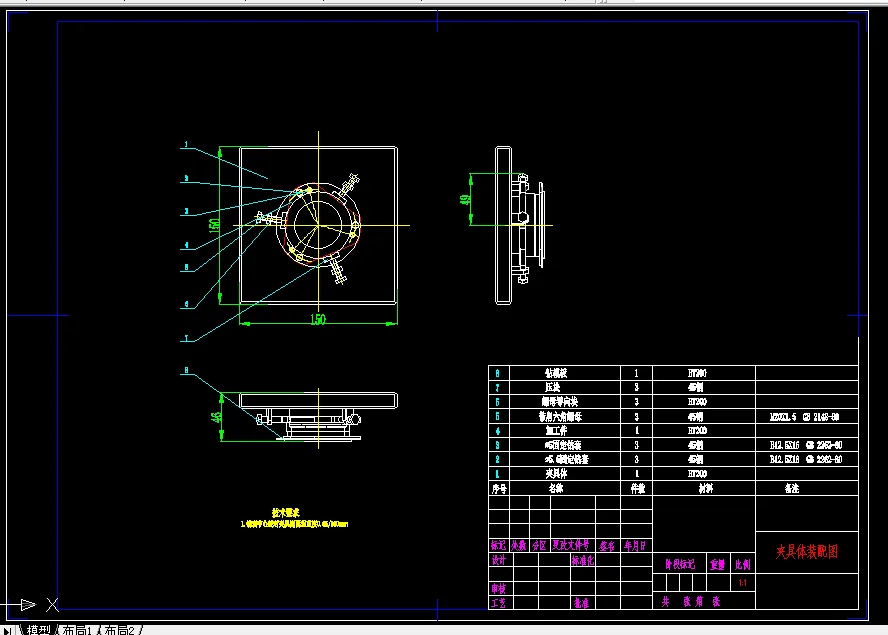
Task: Switch to the 模型 tab
Action: [x=38, y=630]
